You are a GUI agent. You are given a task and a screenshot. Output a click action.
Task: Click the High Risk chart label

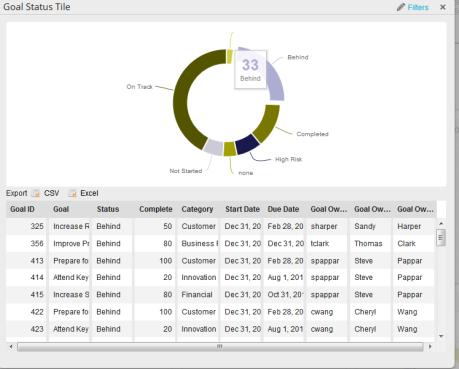pyautogui.click(x=288, y=159)
